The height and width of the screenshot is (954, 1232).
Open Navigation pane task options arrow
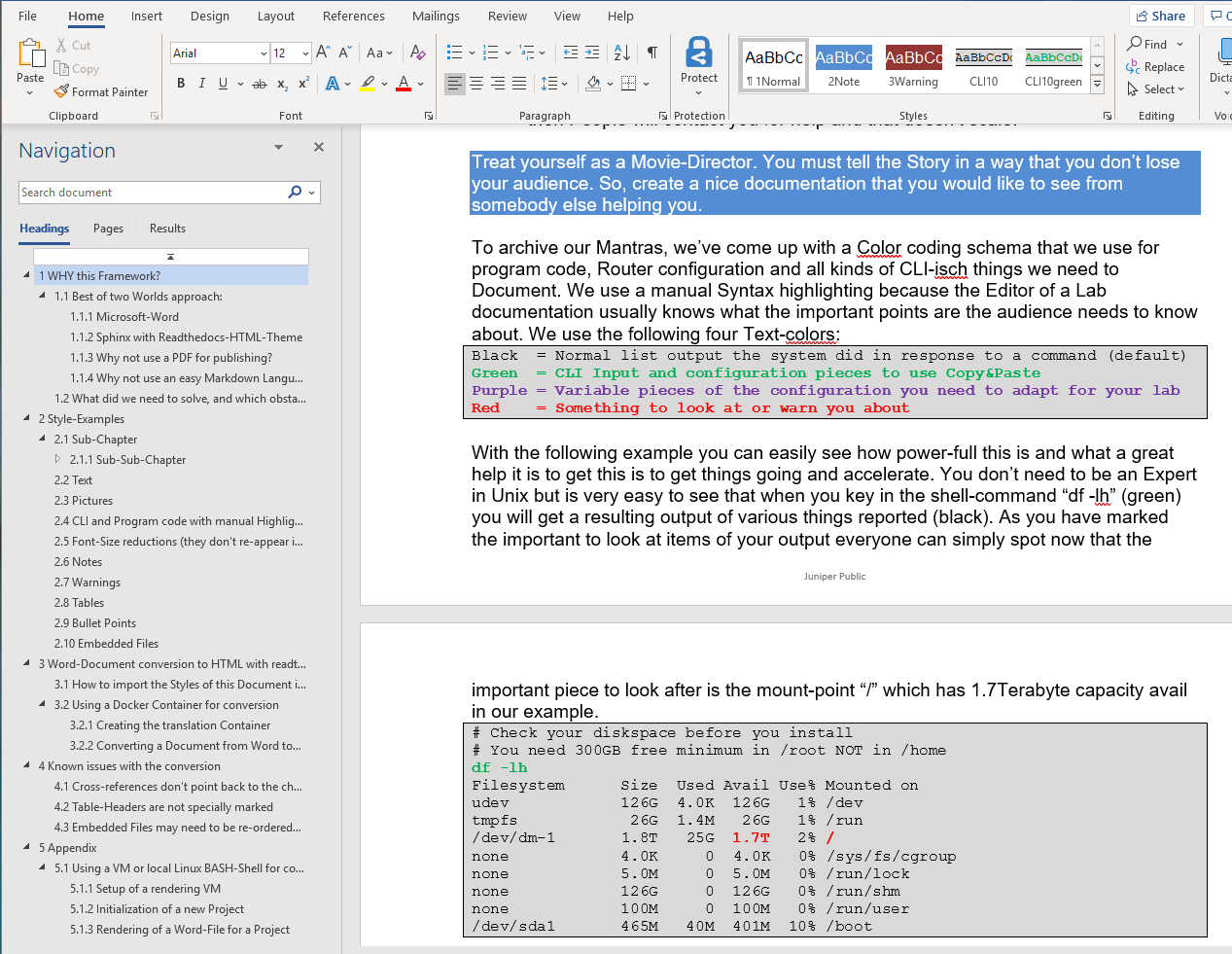[278, 147]
